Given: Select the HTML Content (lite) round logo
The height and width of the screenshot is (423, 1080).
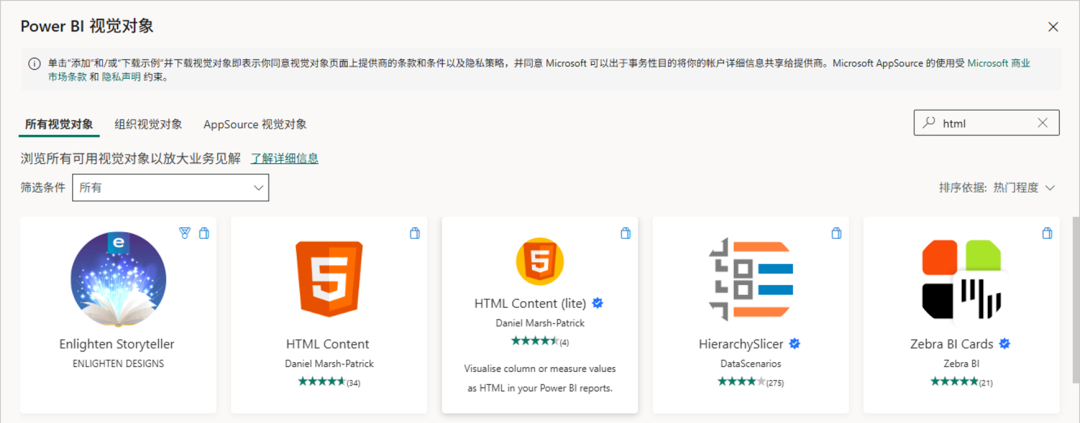Looking at the screenshot, I should [540, 260].
